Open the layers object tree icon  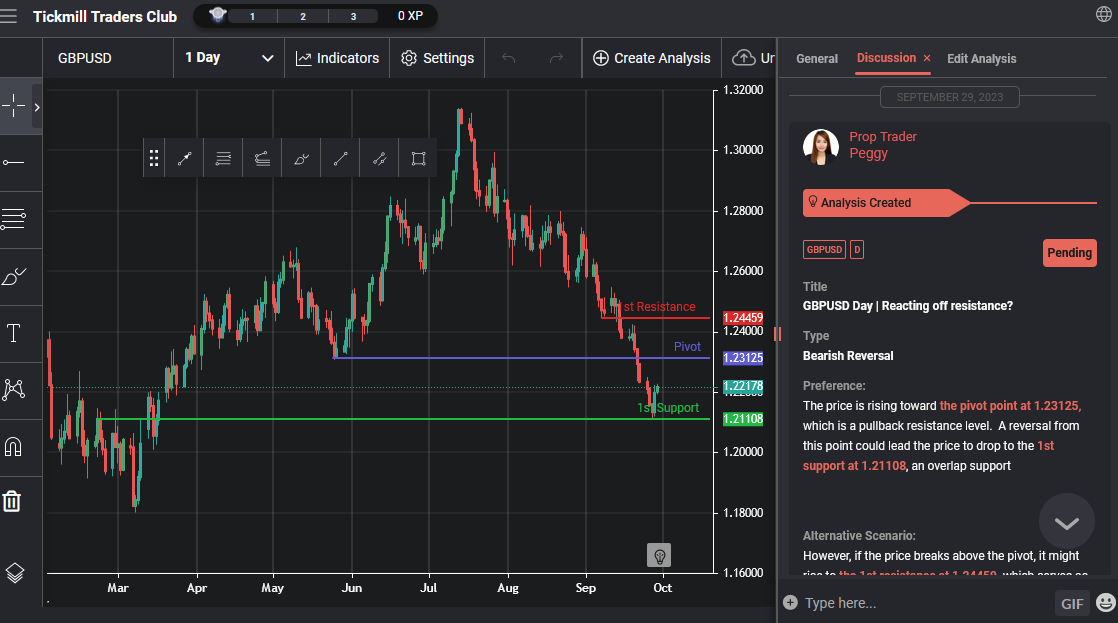coord(14,573)
